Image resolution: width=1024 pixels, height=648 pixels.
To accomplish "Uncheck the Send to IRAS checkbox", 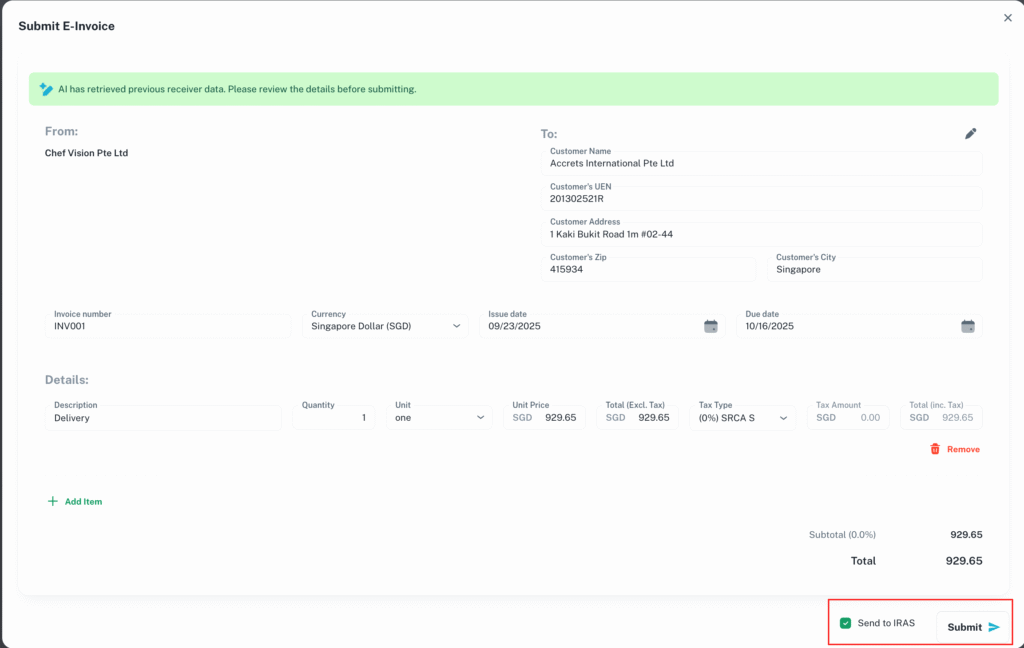I will (845, 622).
